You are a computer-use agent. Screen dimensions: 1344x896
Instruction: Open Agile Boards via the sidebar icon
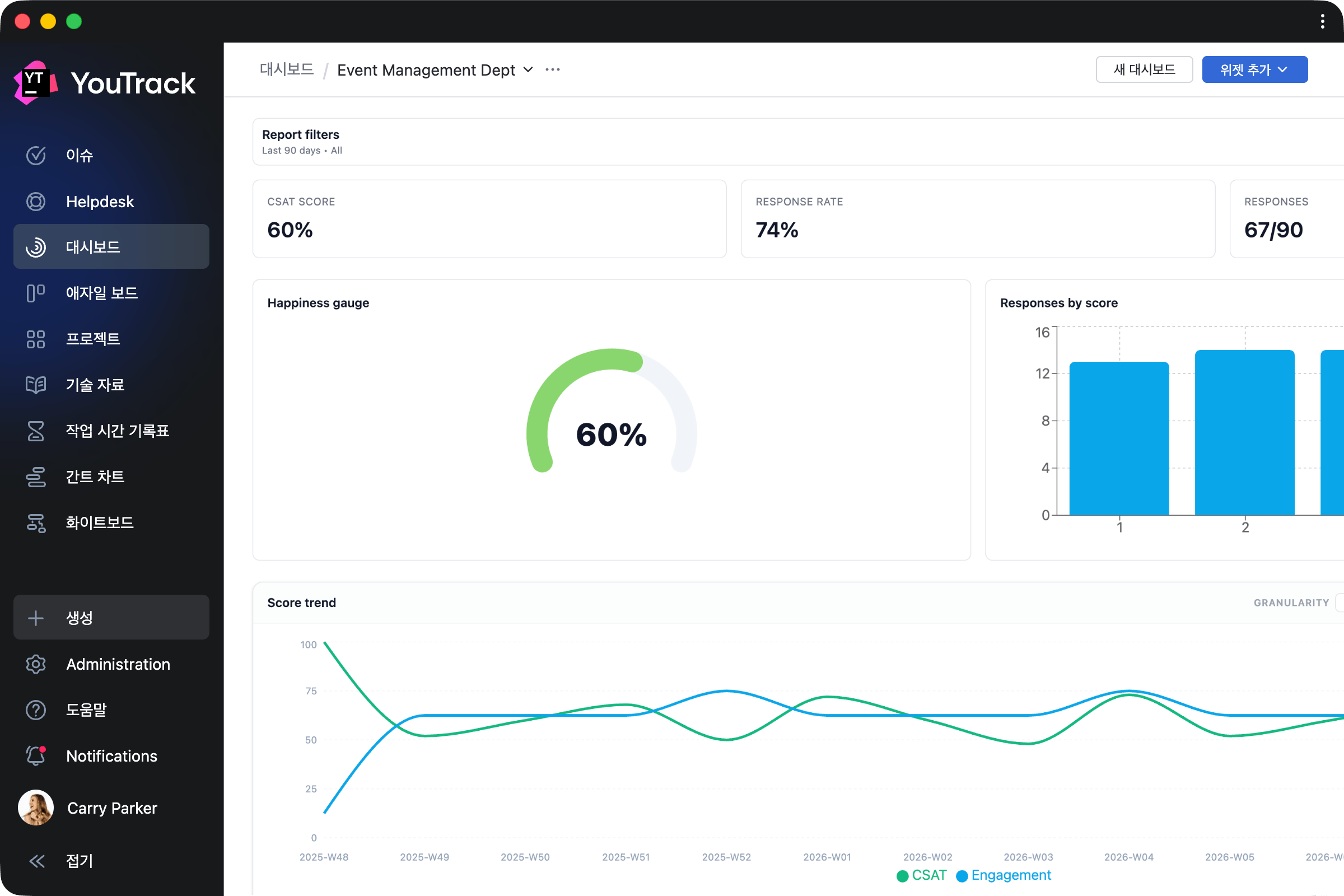[35, 293]
